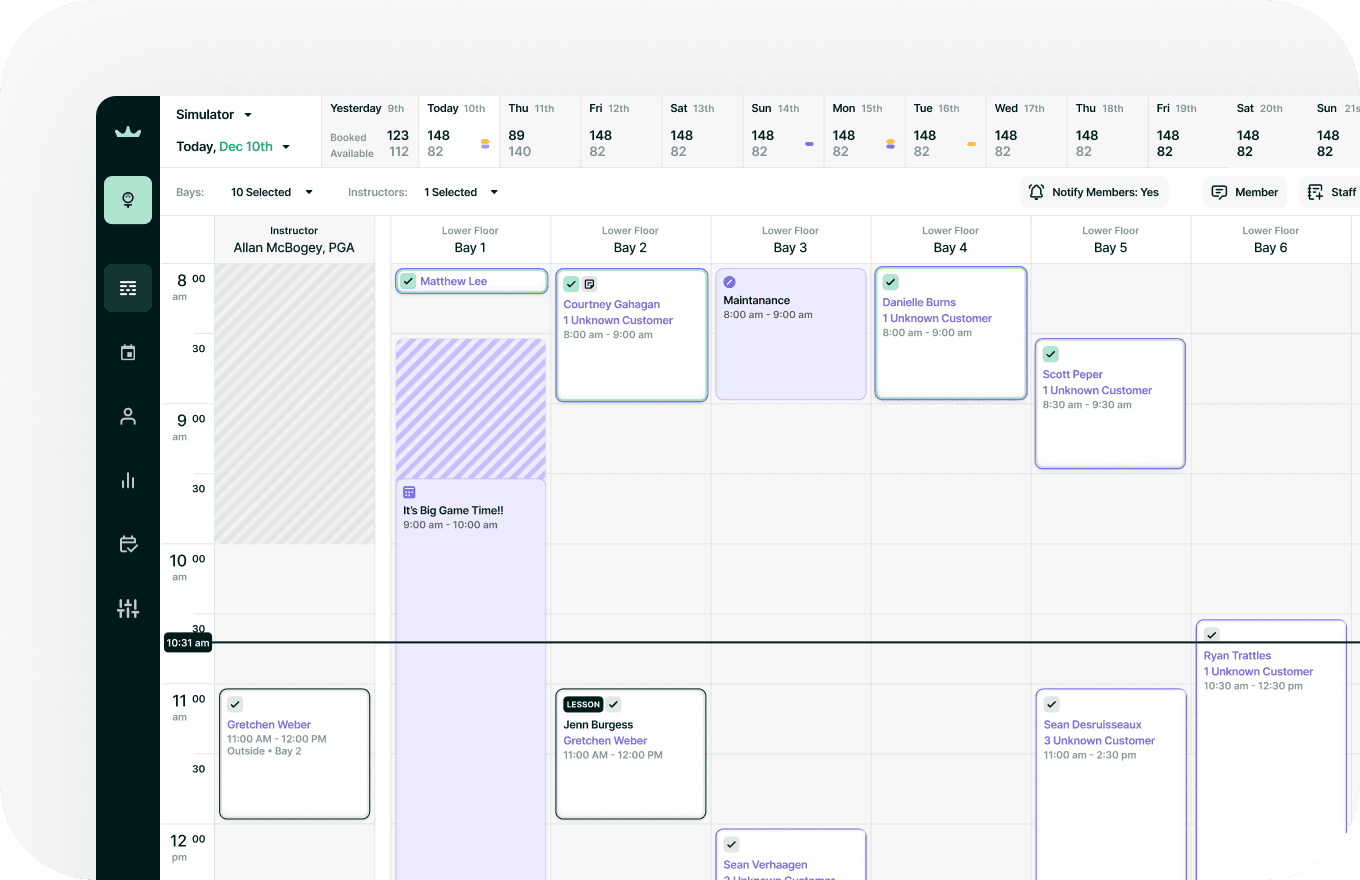The height and width of the screenshot is (880, 1360).
Task: Open Gretchen Weber link in instructor column
Action: pos(269,724)
